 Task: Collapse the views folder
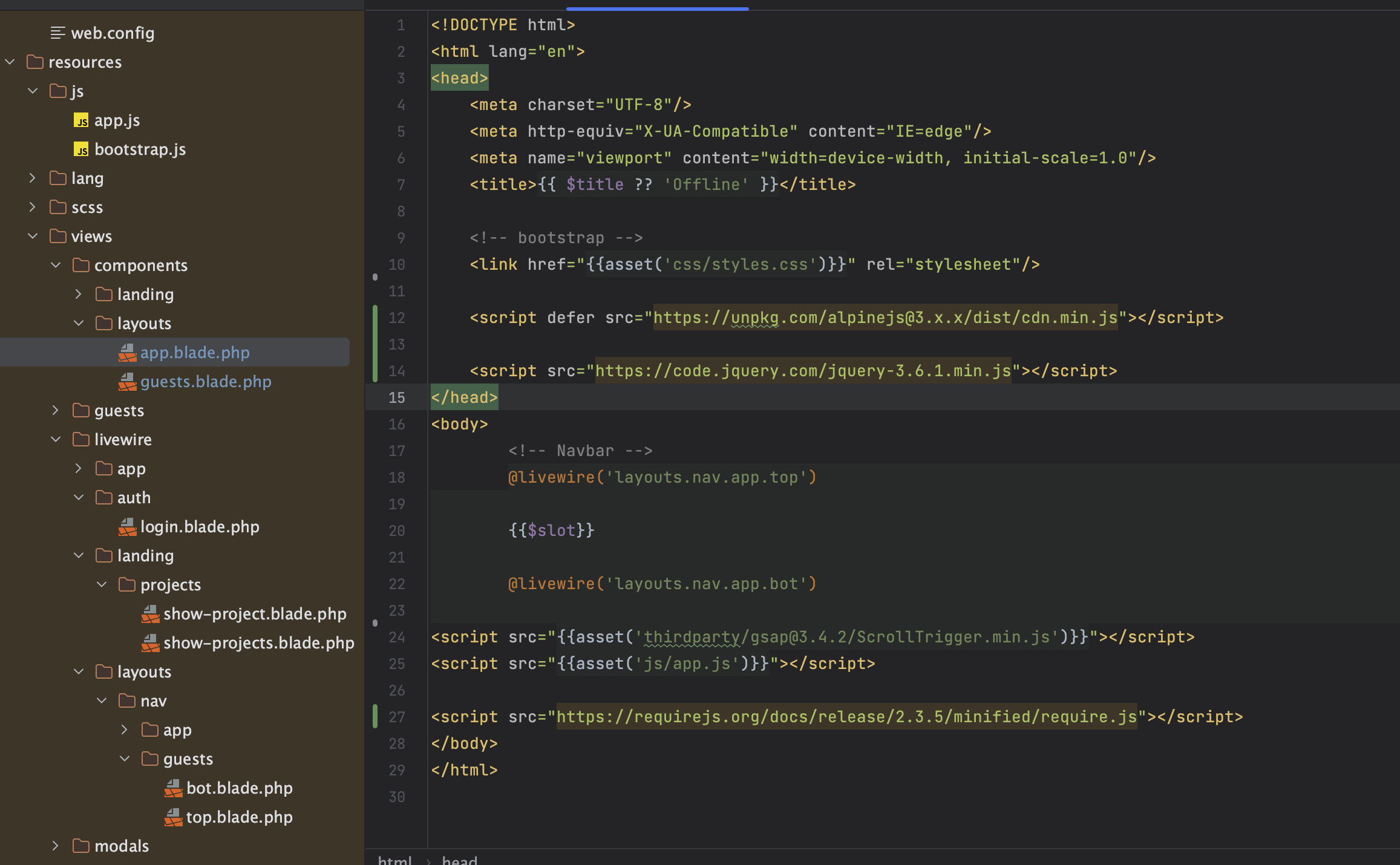33,237
